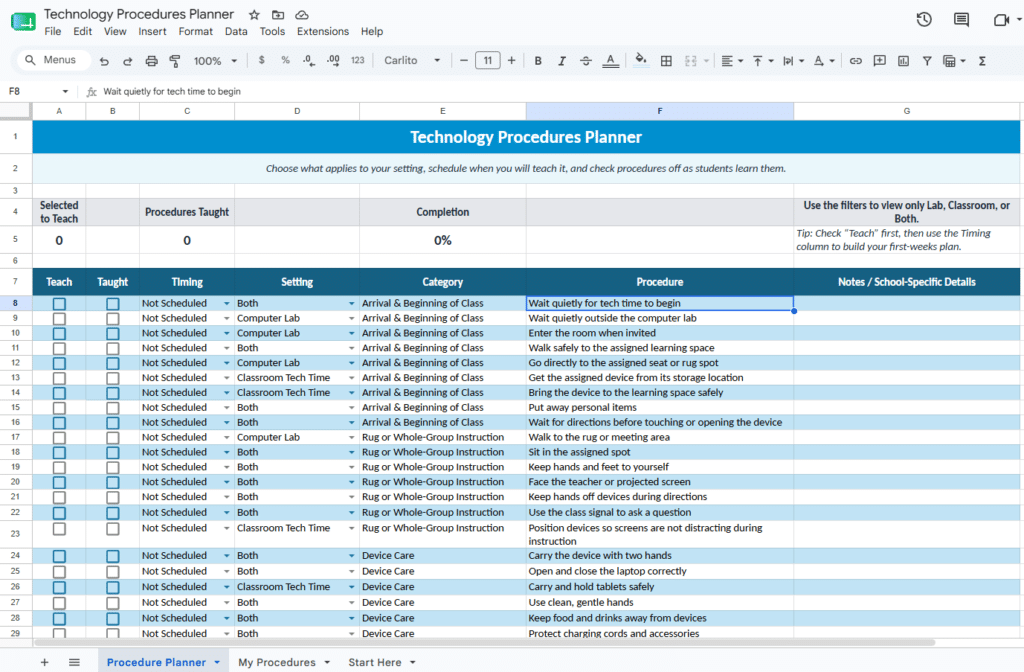
Task: Create a filter with the funnel icon
Action: click(927, 61)
